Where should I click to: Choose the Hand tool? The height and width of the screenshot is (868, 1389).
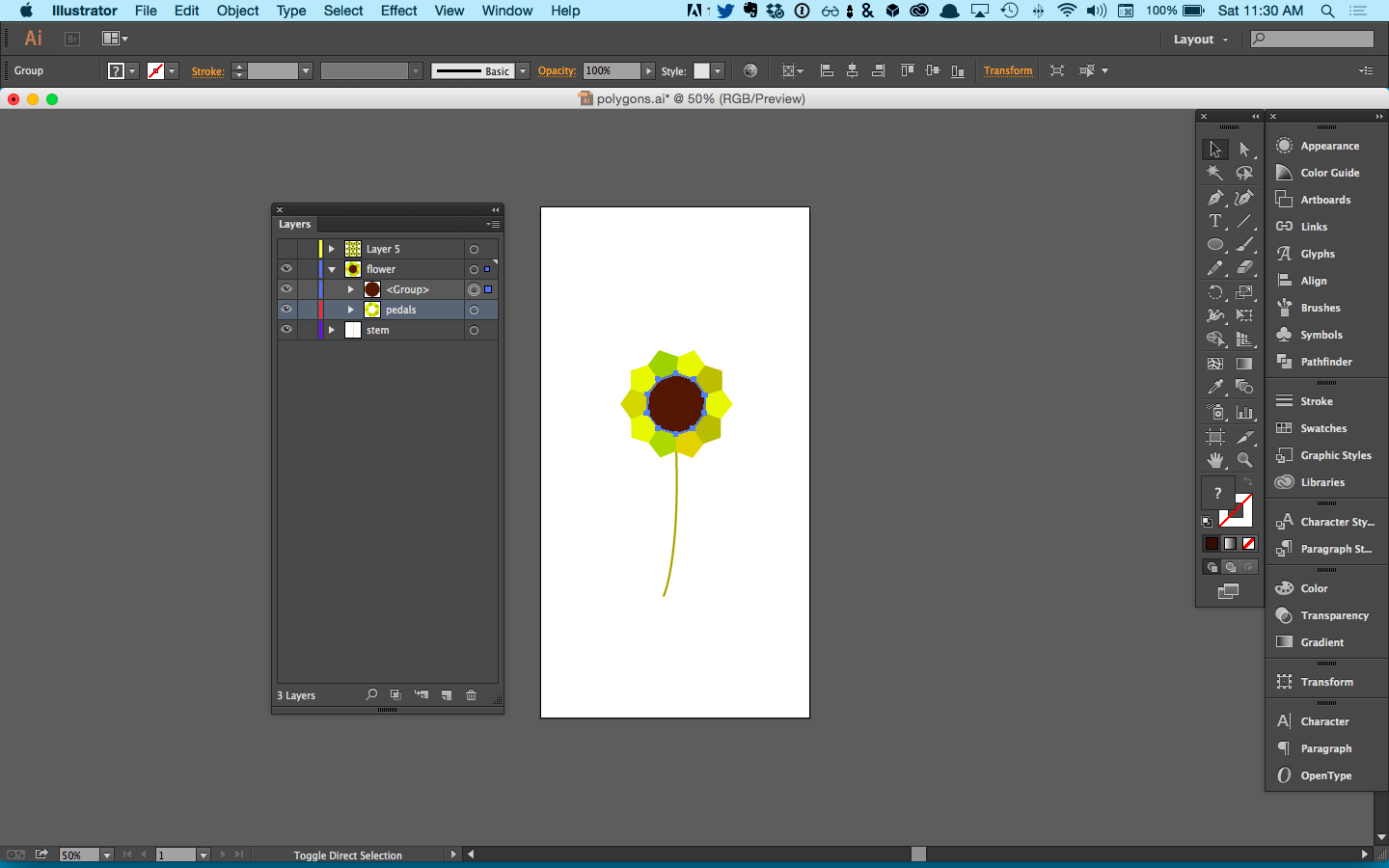pos(1215,460)
